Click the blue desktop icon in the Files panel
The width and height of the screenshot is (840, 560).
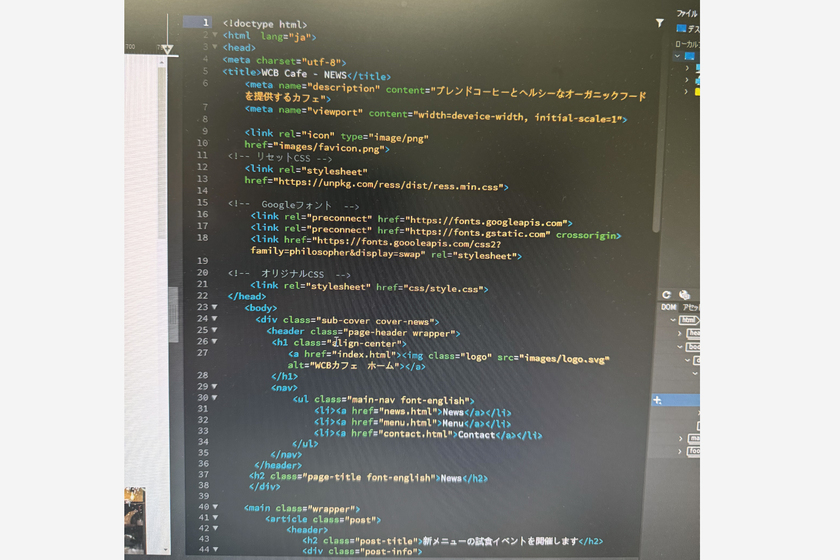pos(682,29)
